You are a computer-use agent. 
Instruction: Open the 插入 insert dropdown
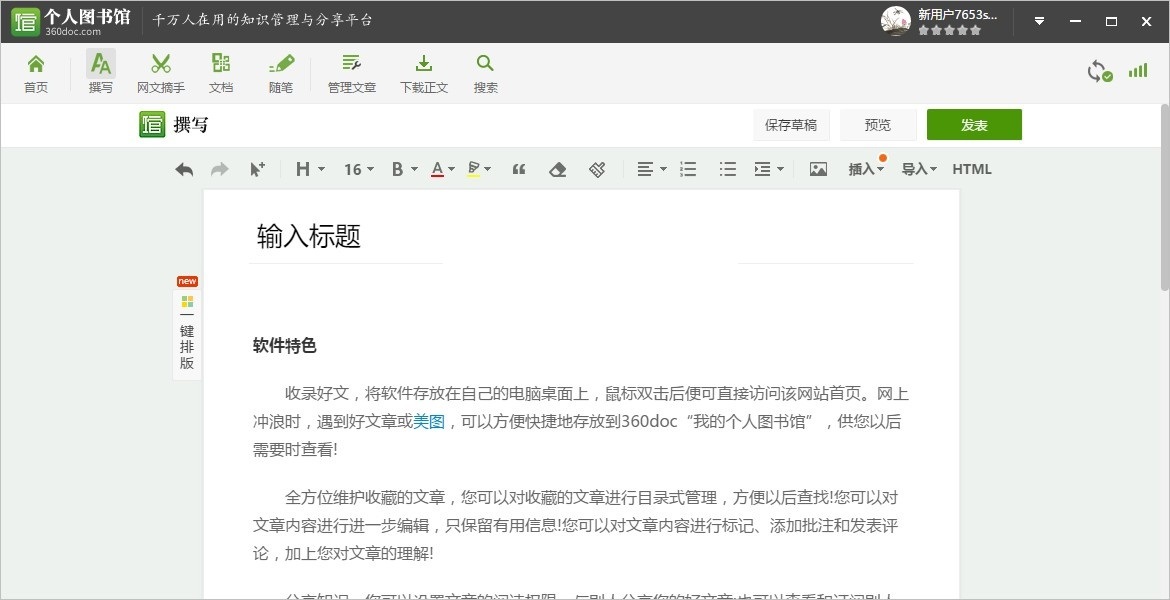click(x=864, y=169)
